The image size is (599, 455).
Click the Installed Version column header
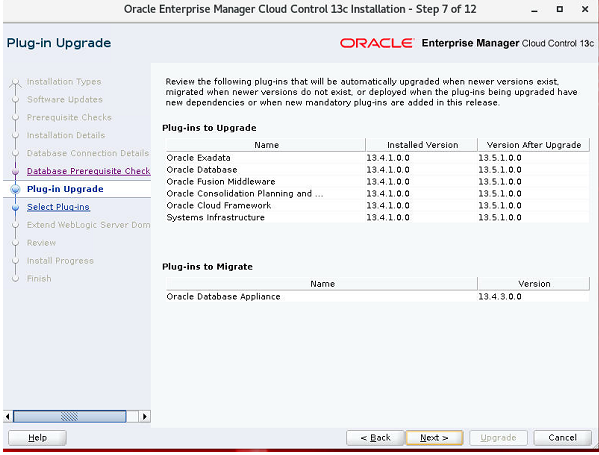point(422,145)
